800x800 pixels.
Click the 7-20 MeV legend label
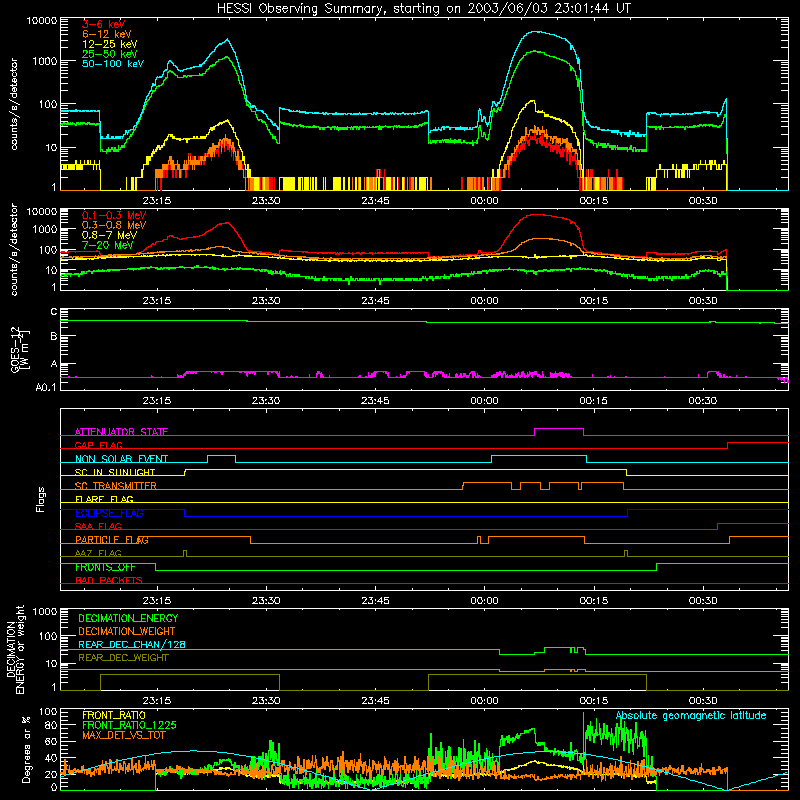pyautogui.click(x=107, y=245)
